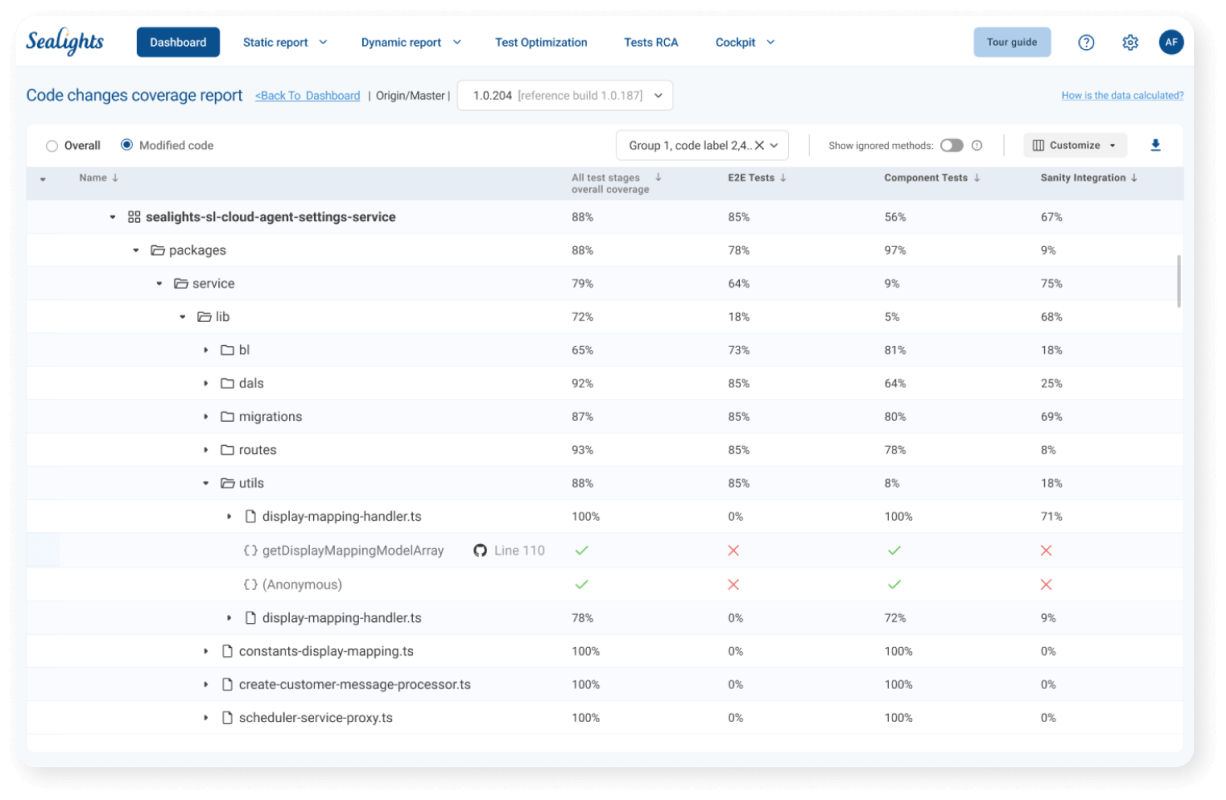
Task: Open the Customize columns dropdown
Action: click(x=1074, y=145)
